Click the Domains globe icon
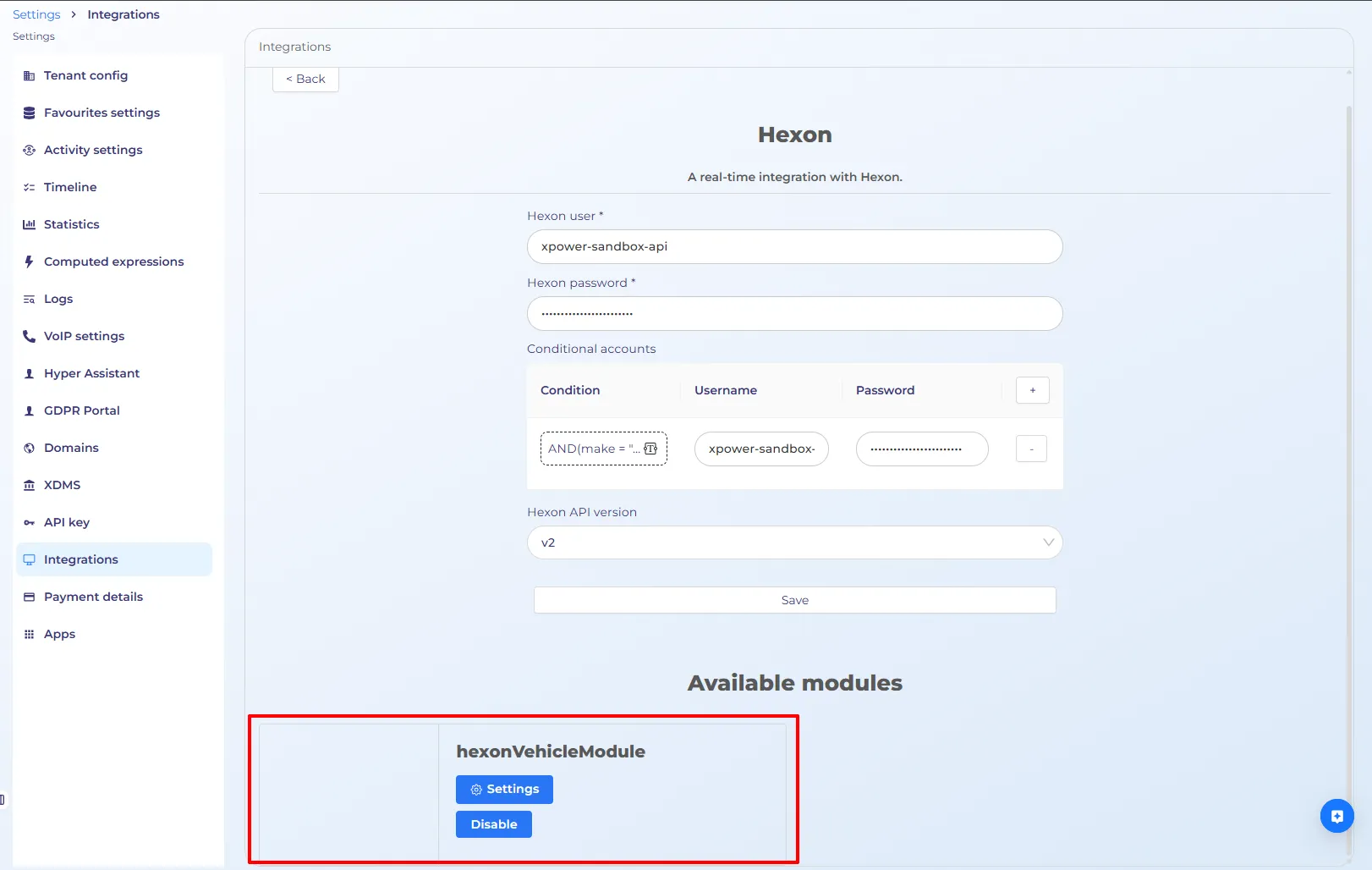The width and height of the screenshot is (1372, 870). (x=29, y=448)
